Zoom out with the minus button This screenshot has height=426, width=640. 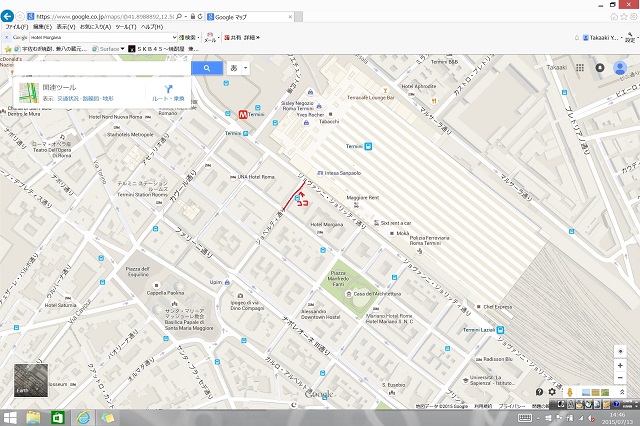pos(620,378)
